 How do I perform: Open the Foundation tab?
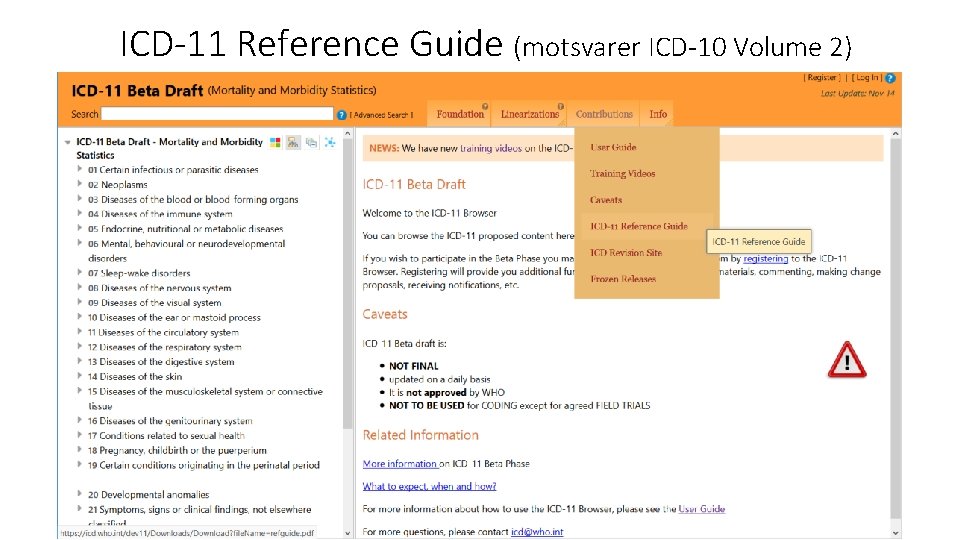point(460,114)
